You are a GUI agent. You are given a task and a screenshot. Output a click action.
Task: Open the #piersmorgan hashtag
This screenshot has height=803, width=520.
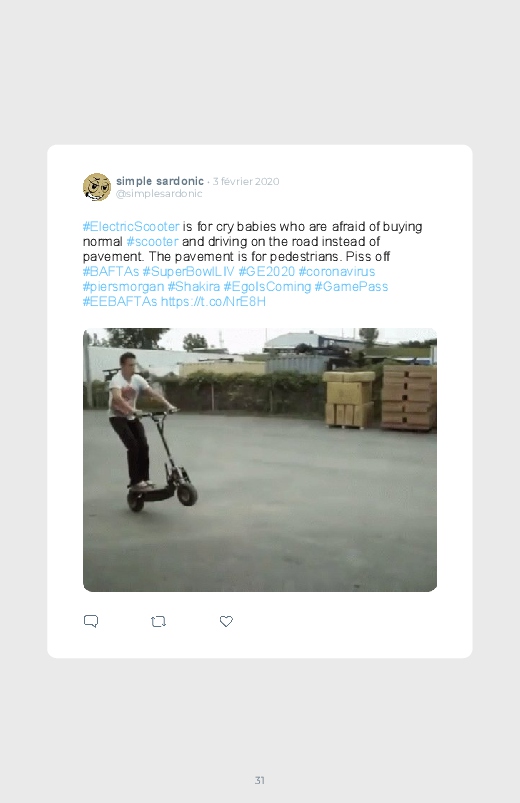click(123, 286)
